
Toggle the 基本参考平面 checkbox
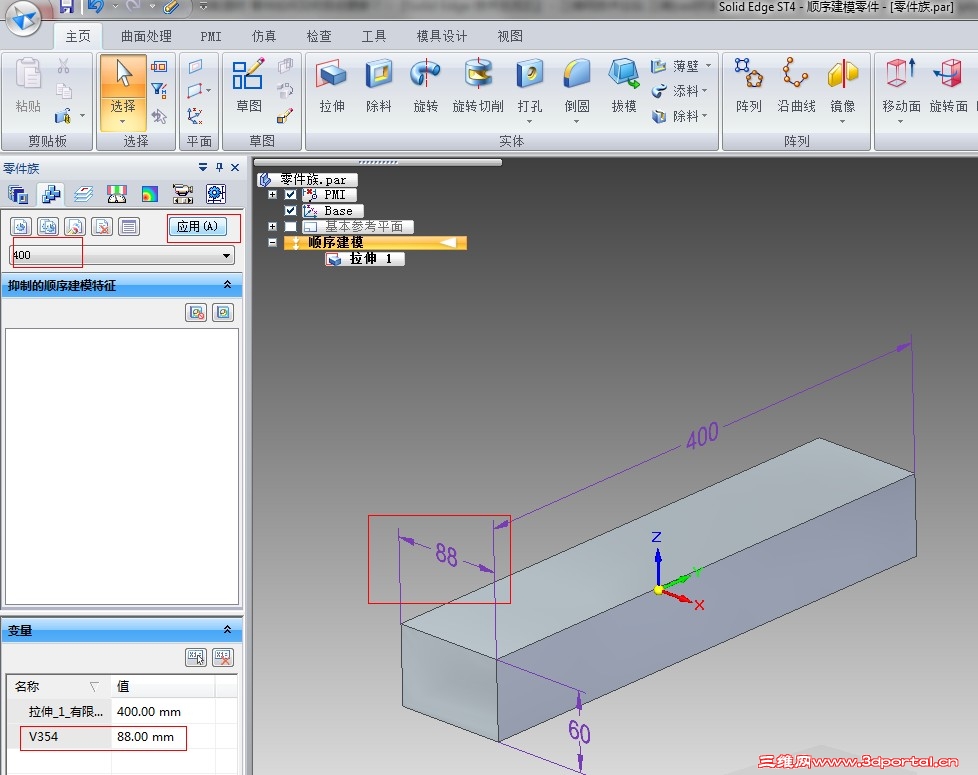click(x=291, y=226)
